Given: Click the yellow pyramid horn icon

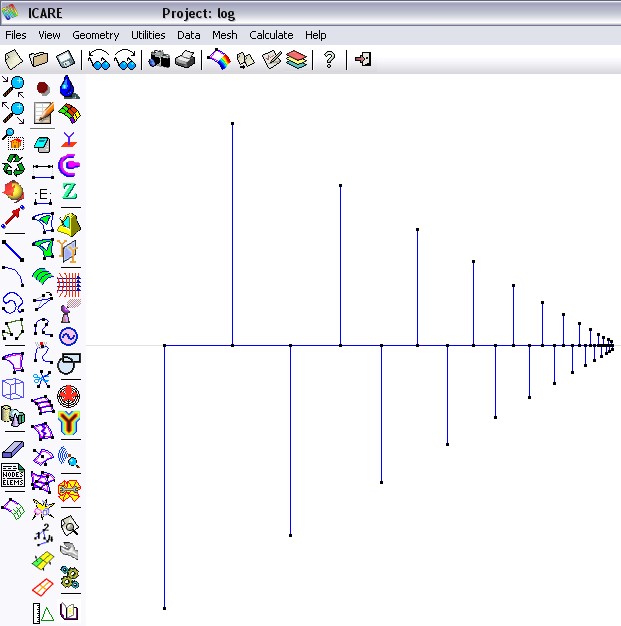Looking at the screenshot, I should click(69, 224).
